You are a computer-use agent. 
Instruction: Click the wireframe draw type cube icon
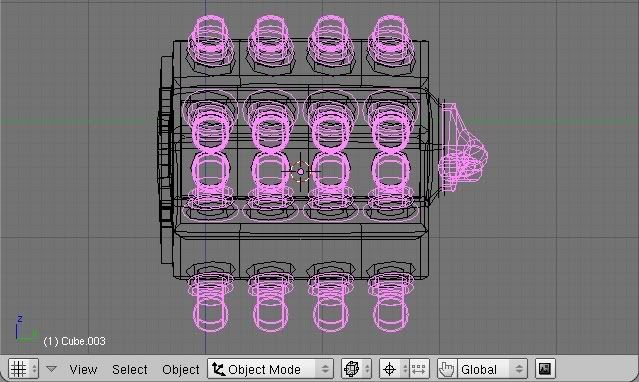point(351,369)
